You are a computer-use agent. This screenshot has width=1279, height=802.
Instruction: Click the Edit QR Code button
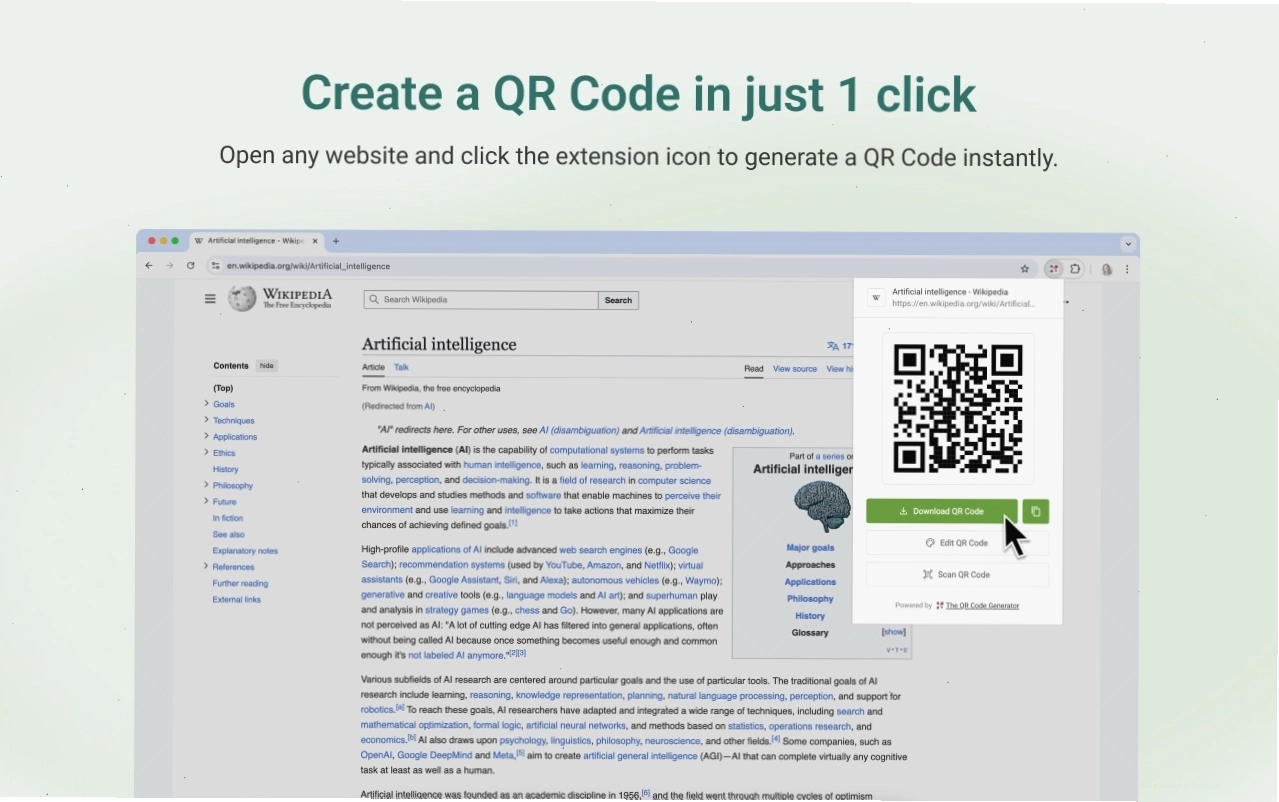click(x=957, y=543)
